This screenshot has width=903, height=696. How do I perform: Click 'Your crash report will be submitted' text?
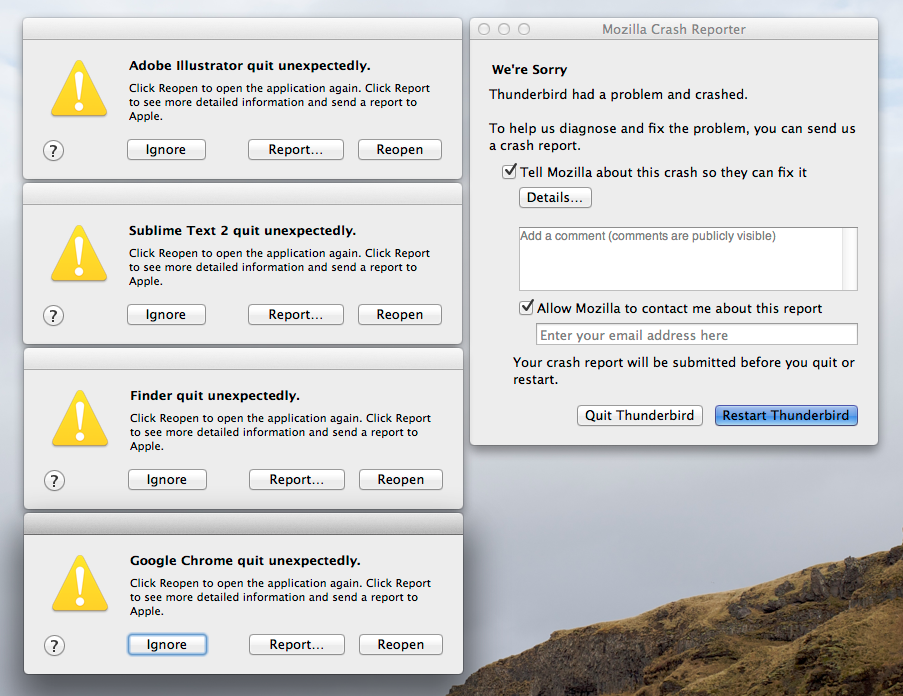[x=684, y=371]
